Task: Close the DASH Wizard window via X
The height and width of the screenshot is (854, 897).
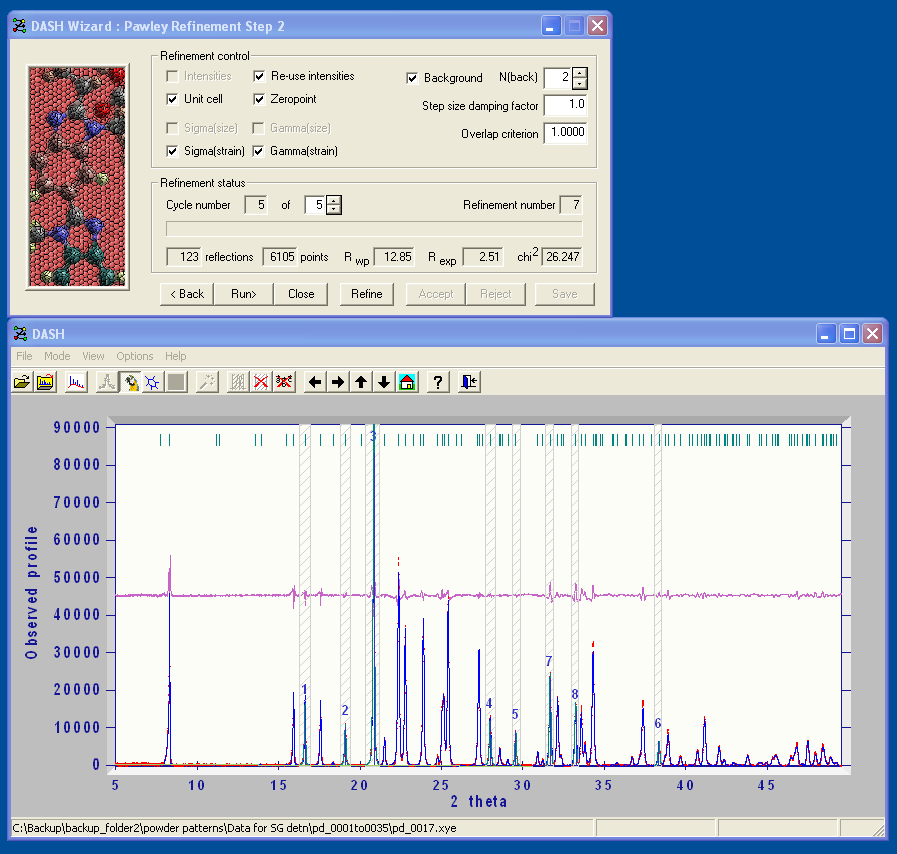Action: (598, 26)
